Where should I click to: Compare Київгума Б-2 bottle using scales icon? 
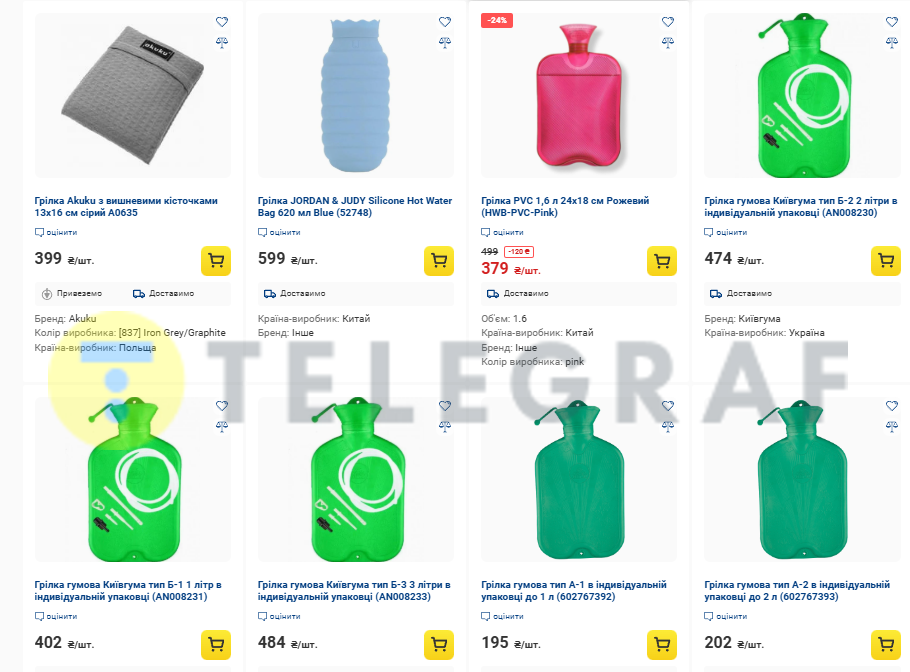click(x=891, y=42)
